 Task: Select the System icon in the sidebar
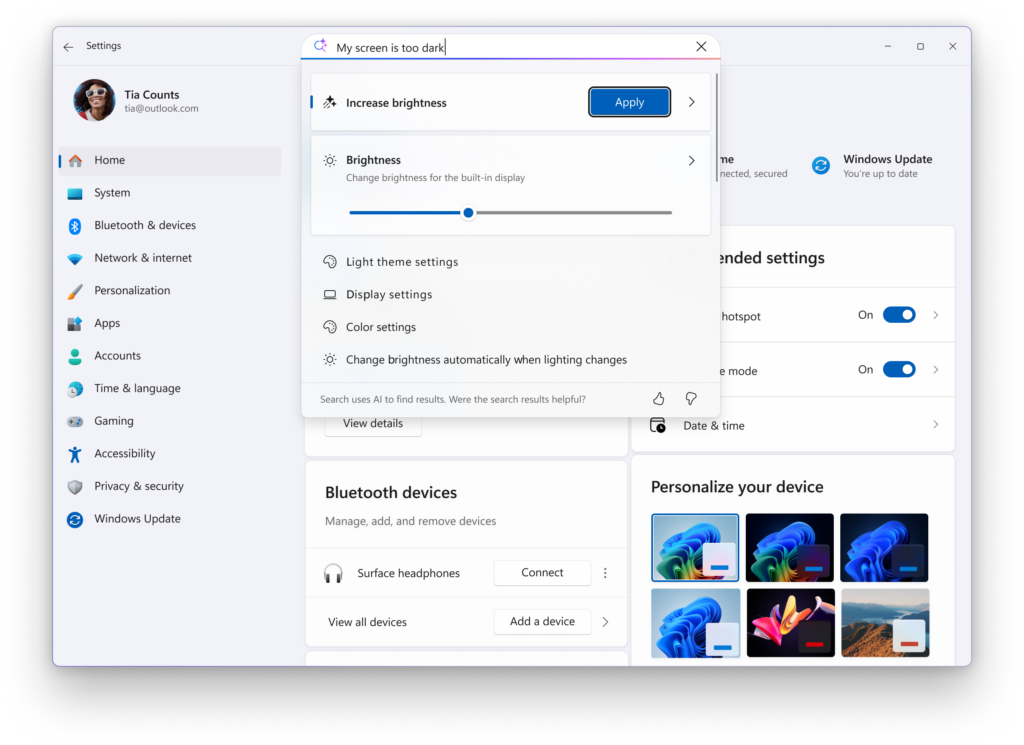pos(75,192)
